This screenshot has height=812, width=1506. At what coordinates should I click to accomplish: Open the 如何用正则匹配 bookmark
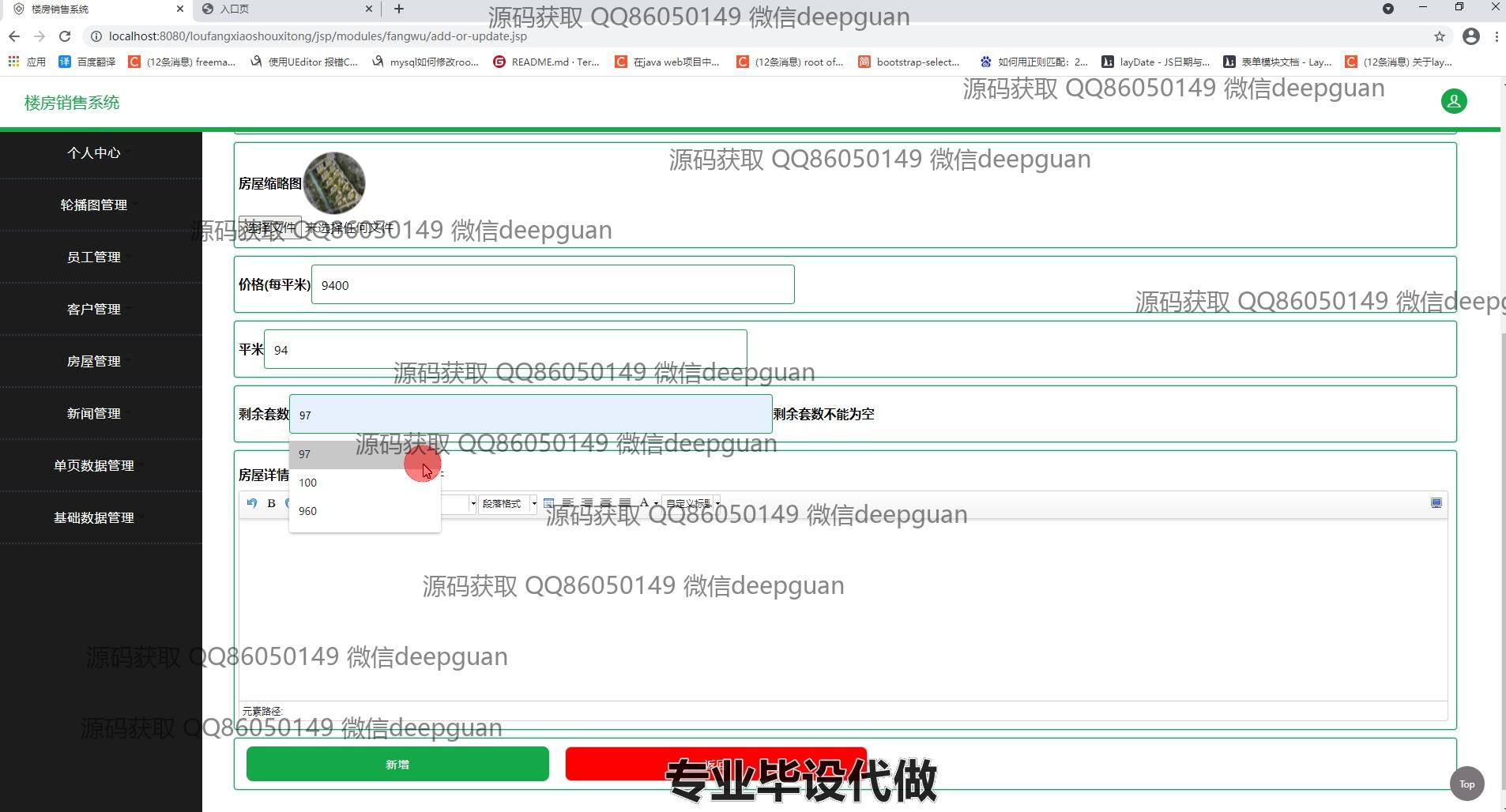coord(1034,62)
